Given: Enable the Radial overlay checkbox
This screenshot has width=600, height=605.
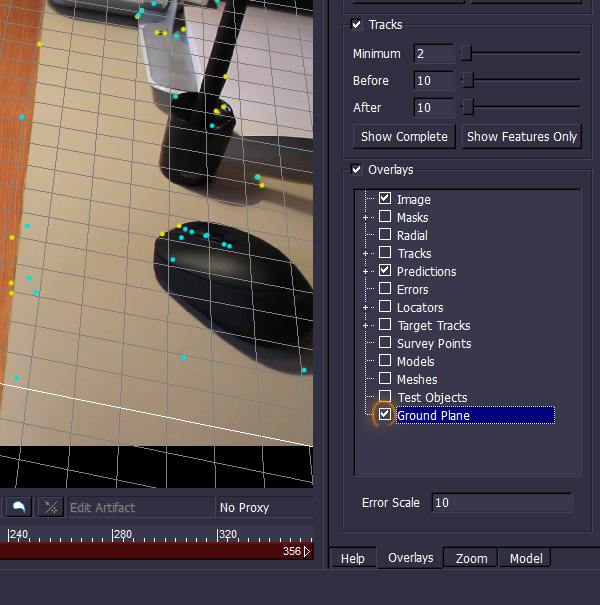Looking at the screenshot, I should point(385,235).
